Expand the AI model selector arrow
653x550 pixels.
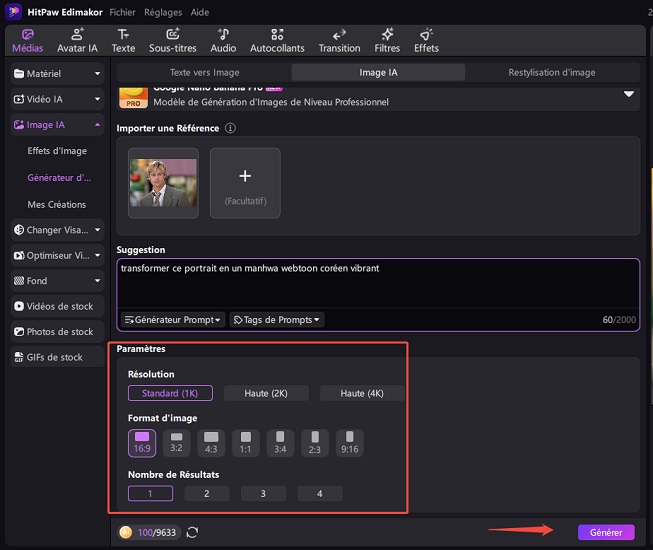point(629,94)
